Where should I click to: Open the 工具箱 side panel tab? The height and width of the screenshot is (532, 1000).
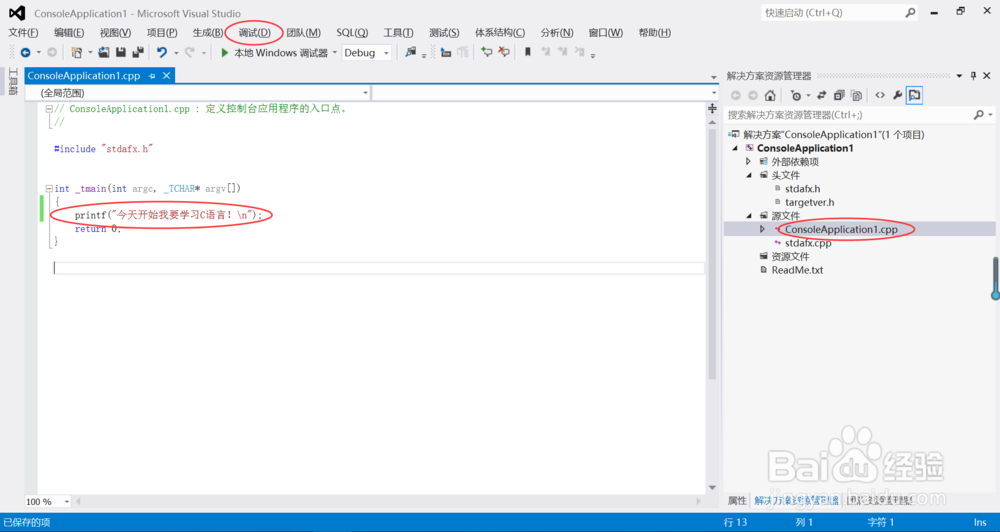pos(13,81)
